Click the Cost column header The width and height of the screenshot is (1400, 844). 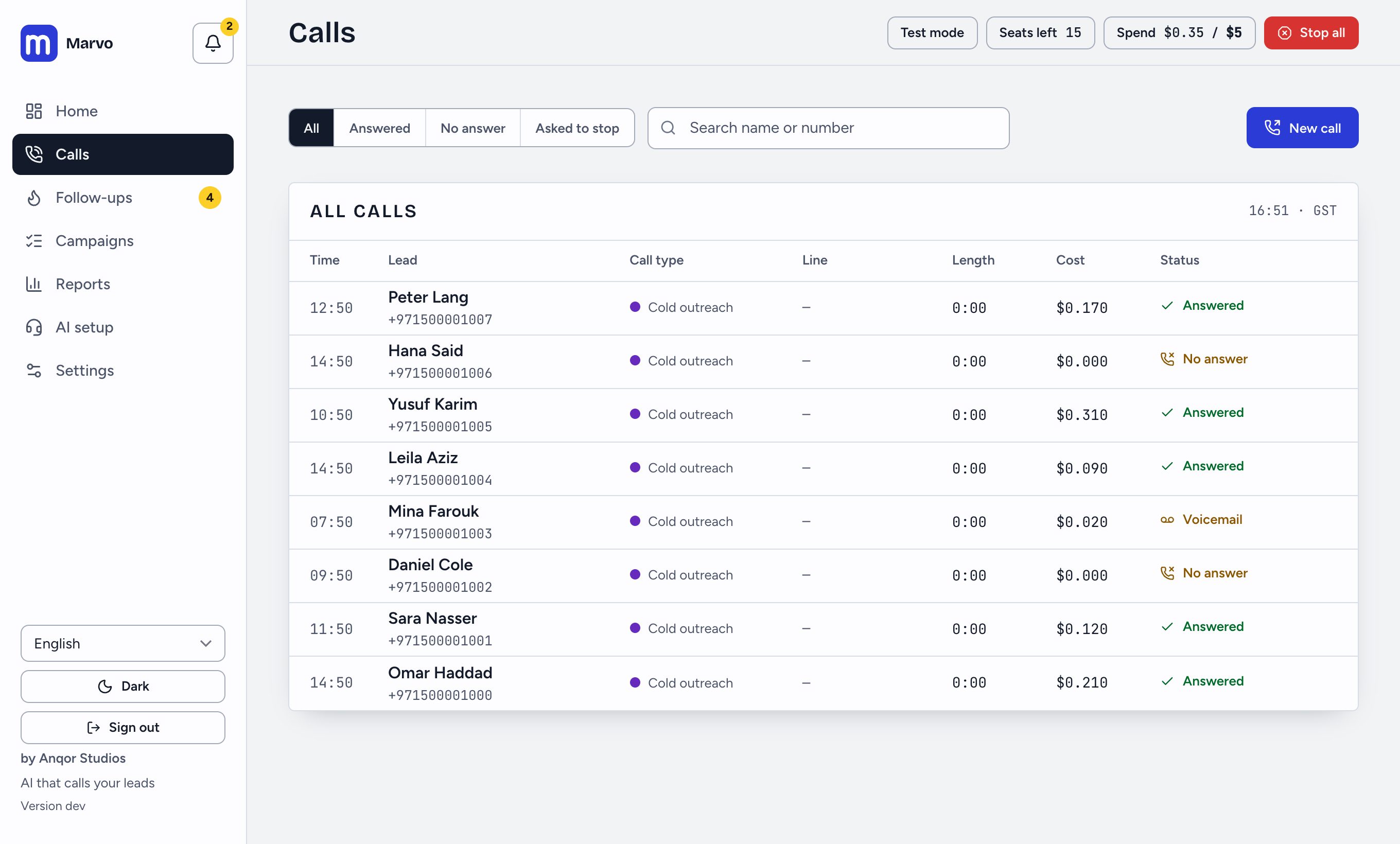[x=1070, y=260]
